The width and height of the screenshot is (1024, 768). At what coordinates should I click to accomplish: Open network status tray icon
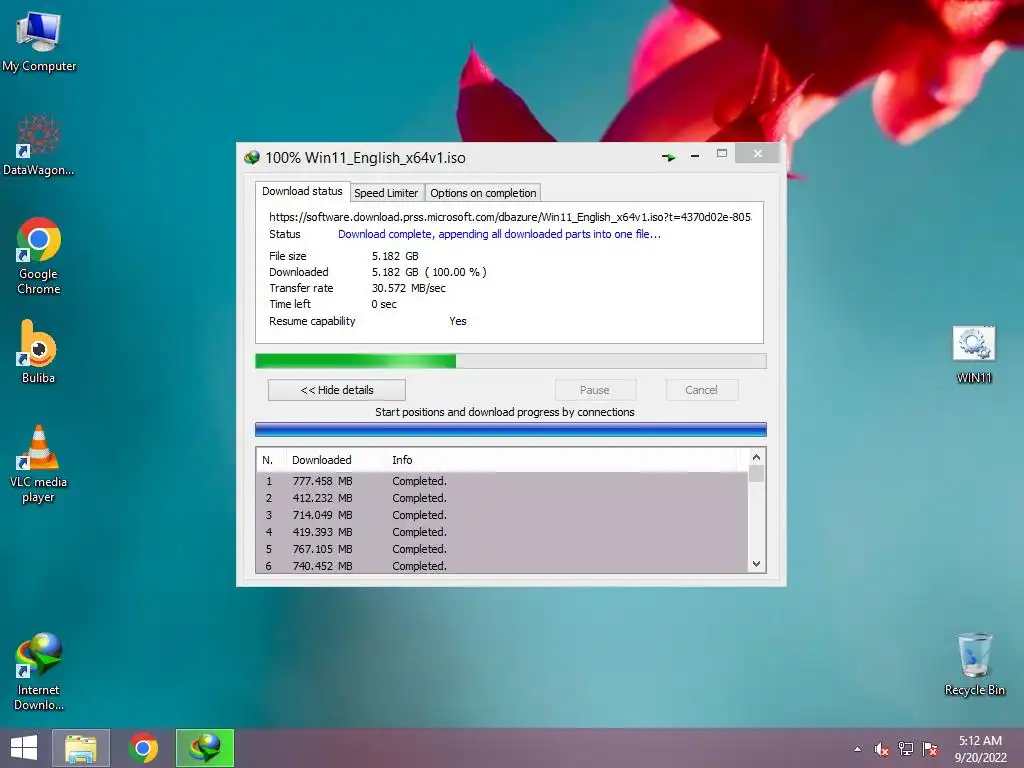tap(906, 749)
